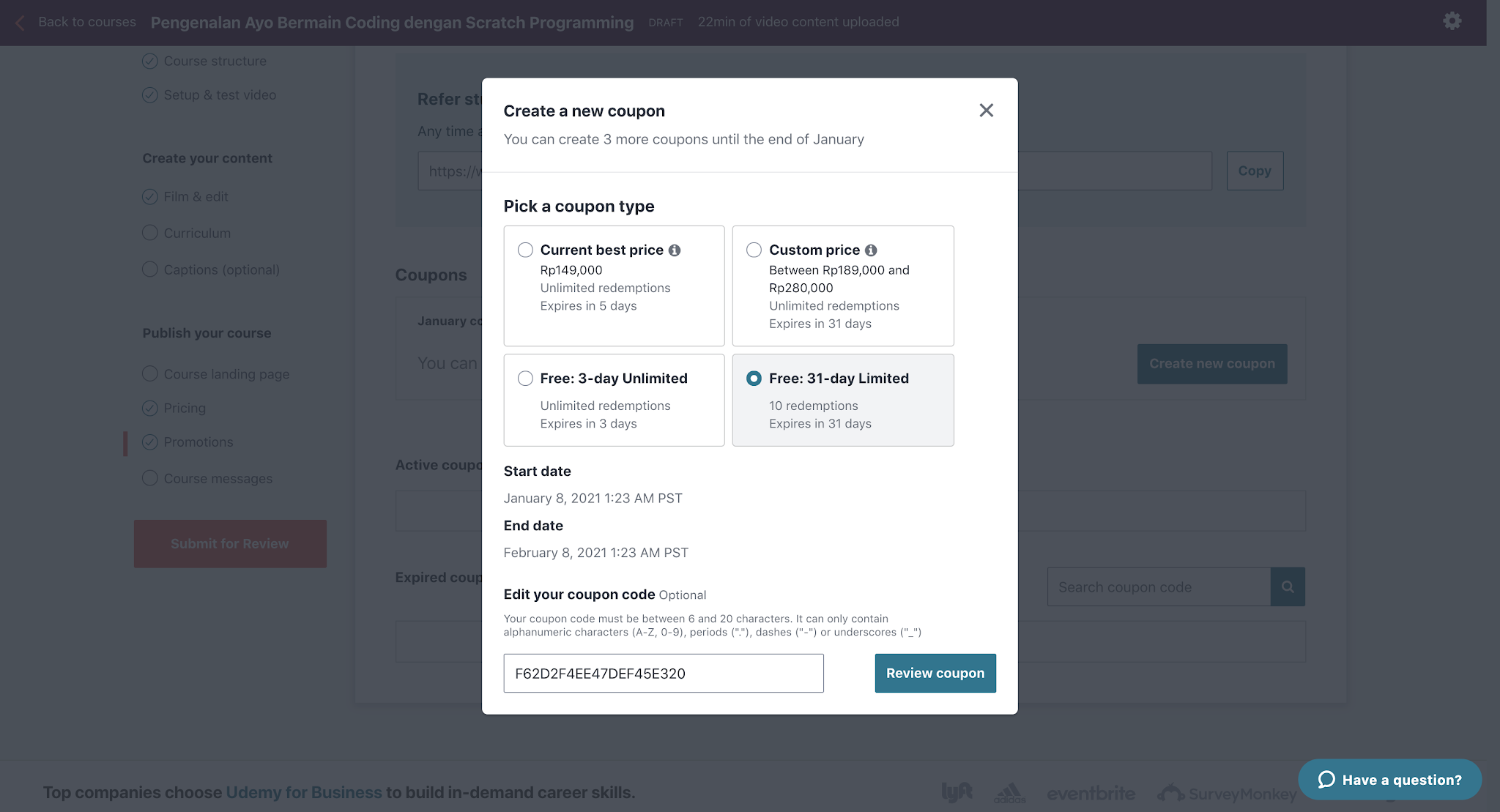The image size is (1500, 812).
Task: Click the chat bubble in Have a question
Action: (x=1326, y=780)
